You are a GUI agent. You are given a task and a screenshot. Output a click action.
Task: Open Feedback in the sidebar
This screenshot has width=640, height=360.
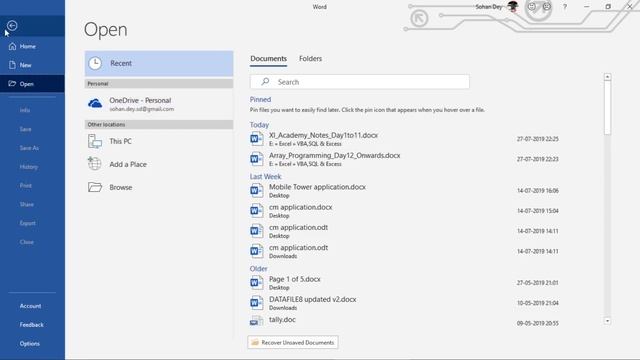(x=31, y=324)
